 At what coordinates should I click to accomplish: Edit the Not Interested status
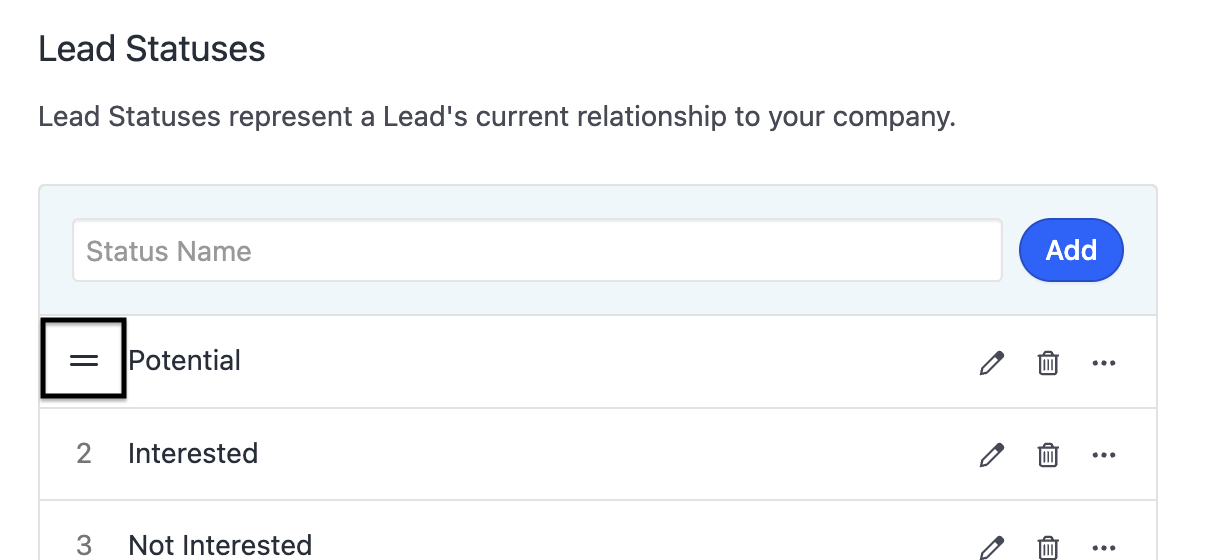991,547
